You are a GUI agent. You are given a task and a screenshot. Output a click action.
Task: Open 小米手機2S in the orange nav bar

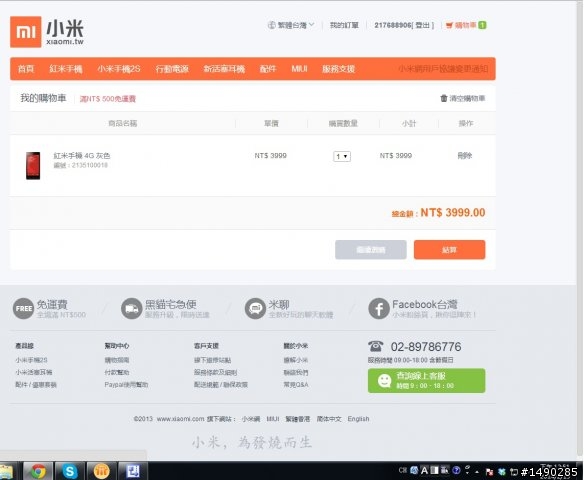(x=118, y=69)
